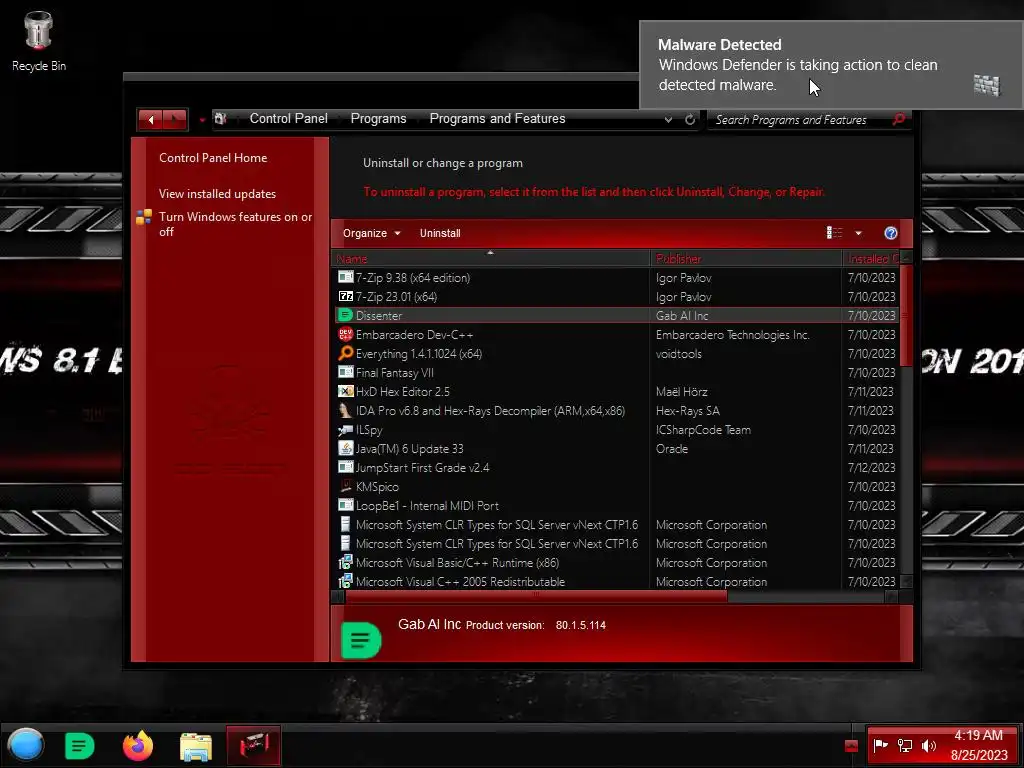Open the recent locations dropdown arrow

tap(202, 120)
